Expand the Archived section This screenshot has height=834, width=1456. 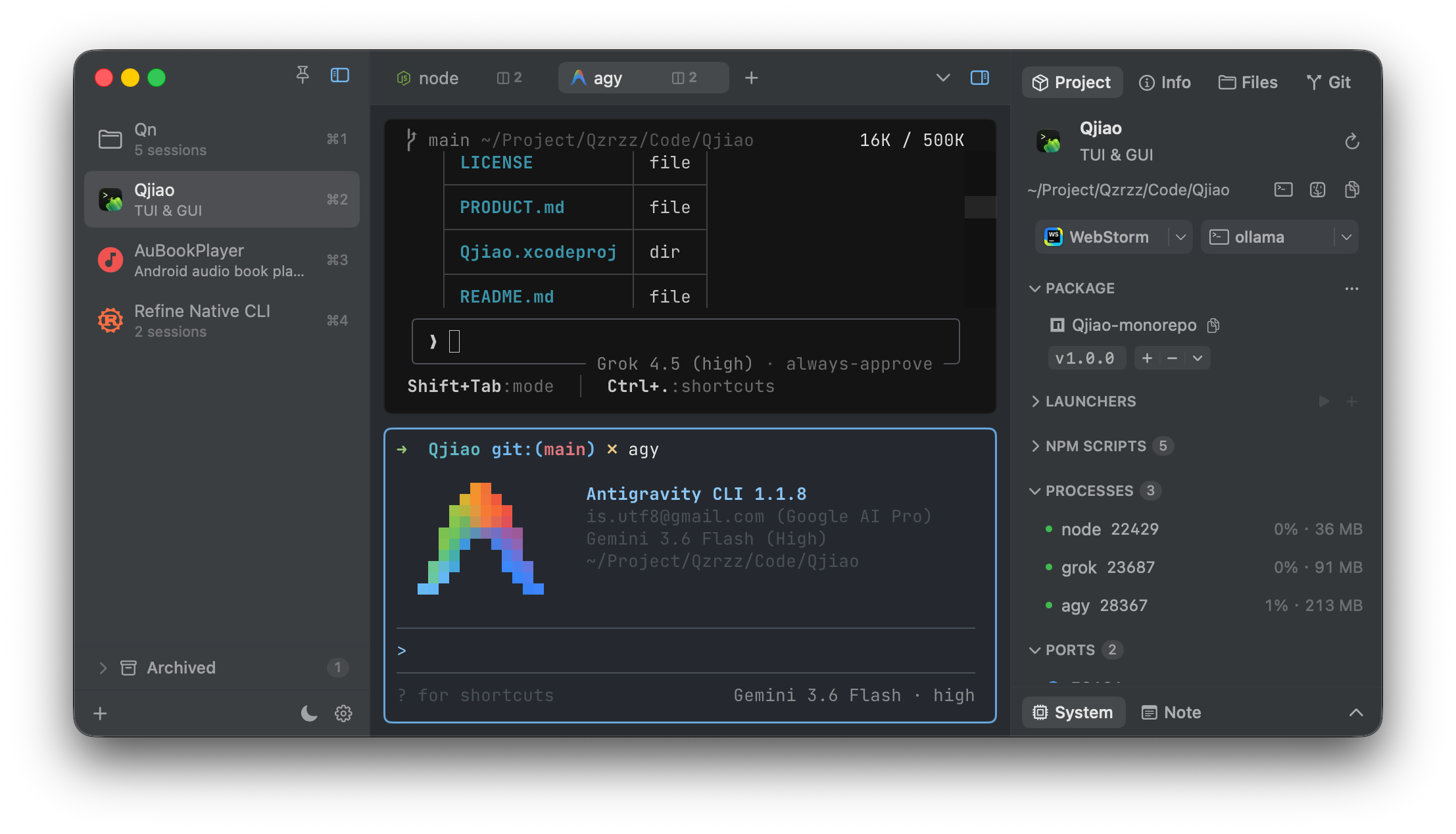pyautogui.click(x=103, y=668)
